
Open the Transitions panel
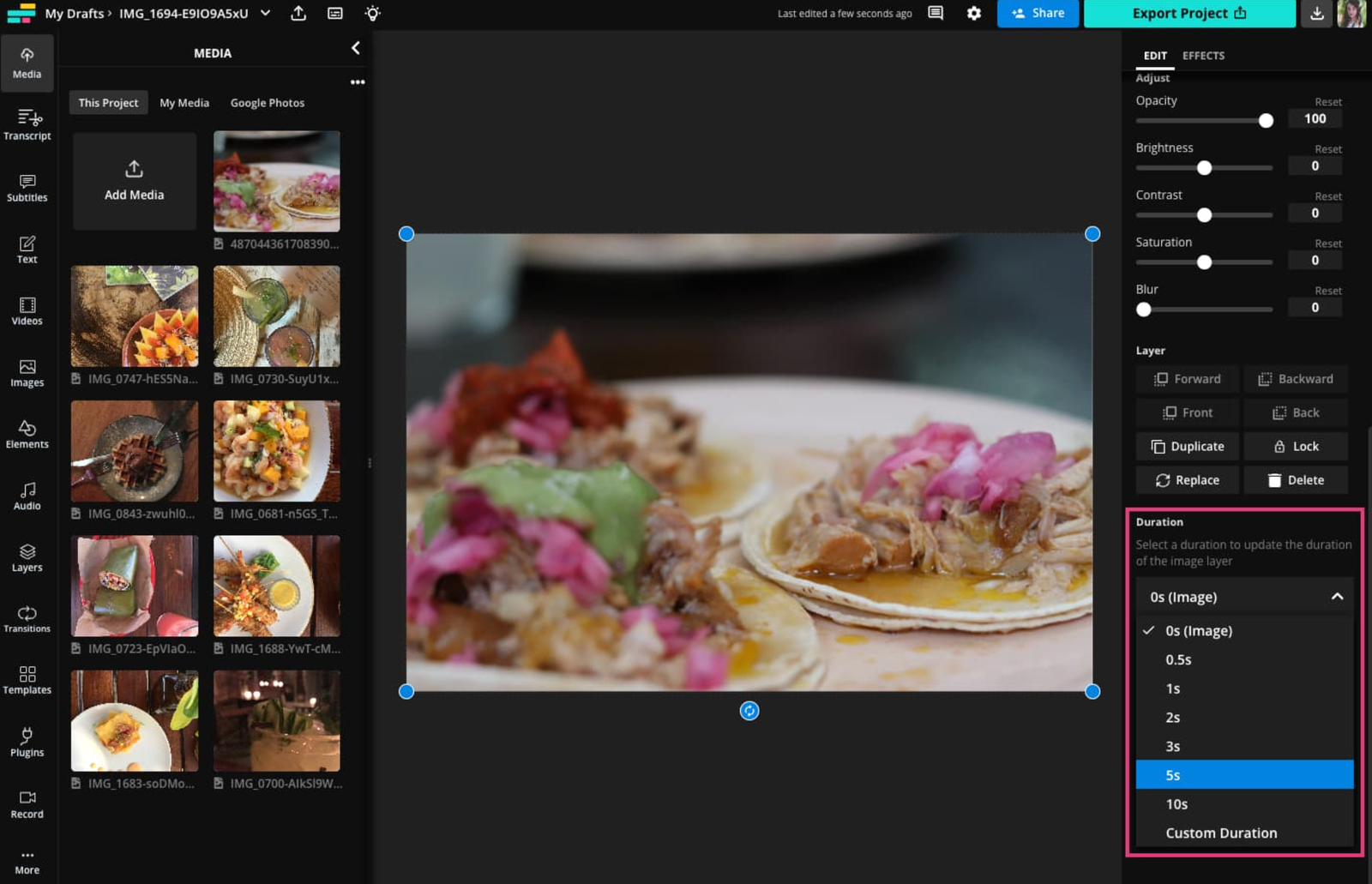27,619
